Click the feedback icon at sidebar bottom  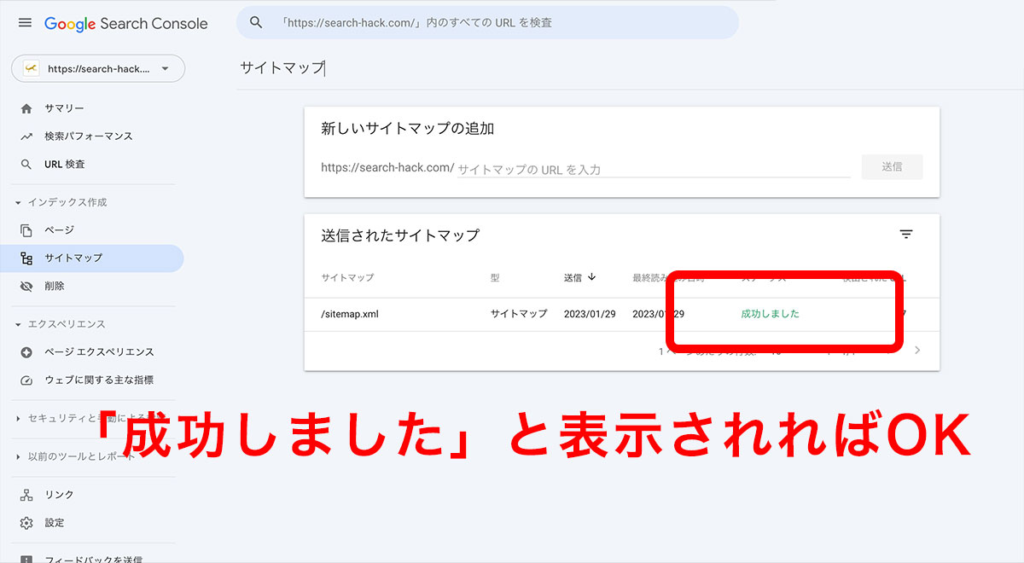26,559
